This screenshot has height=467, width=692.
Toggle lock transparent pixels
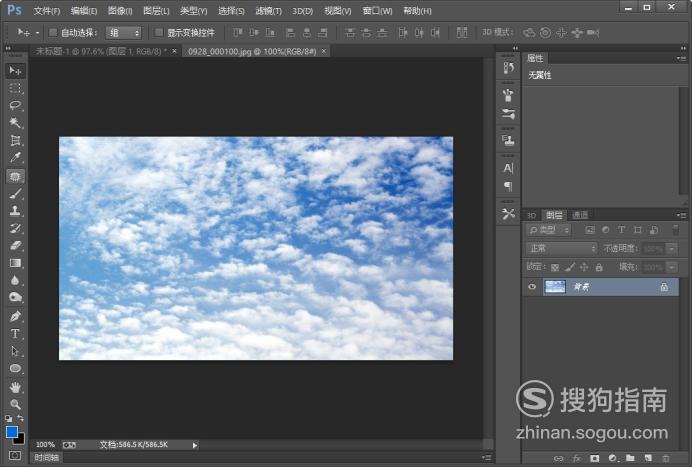pos(555,267)
